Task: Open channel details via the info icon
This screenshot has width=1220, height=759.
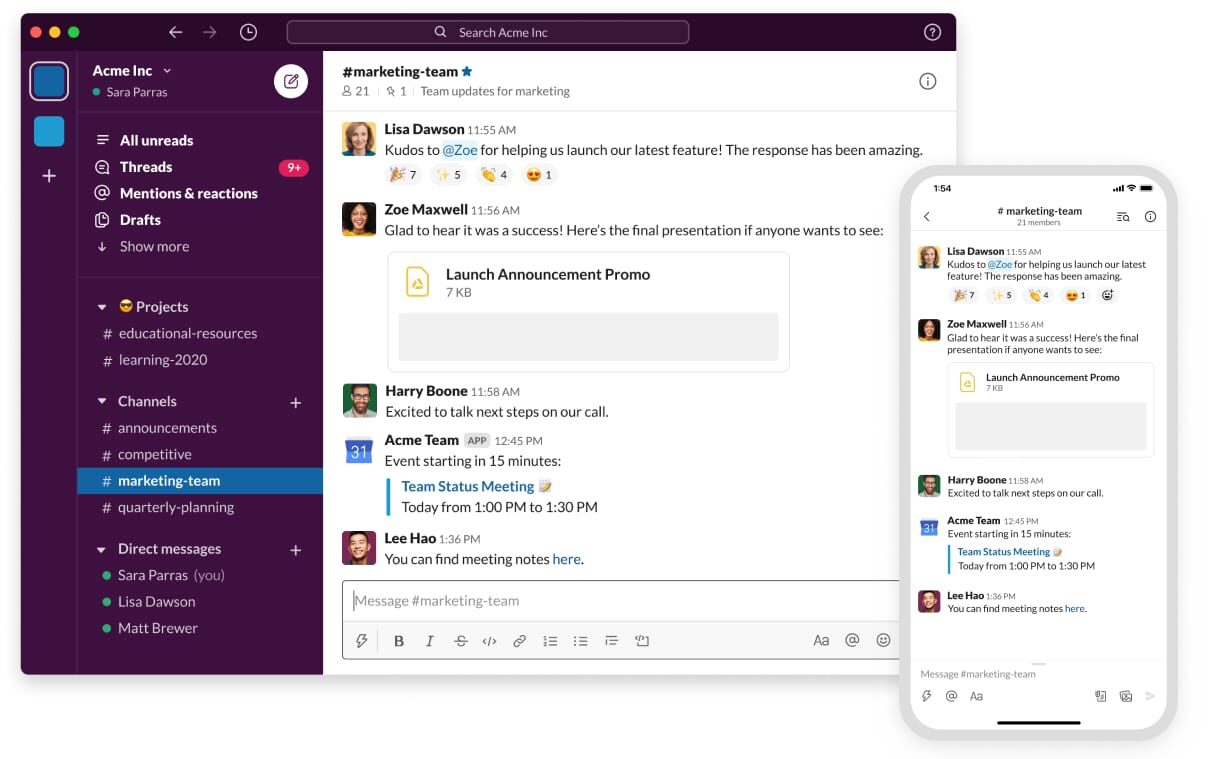Action: [x=927, y=81]
